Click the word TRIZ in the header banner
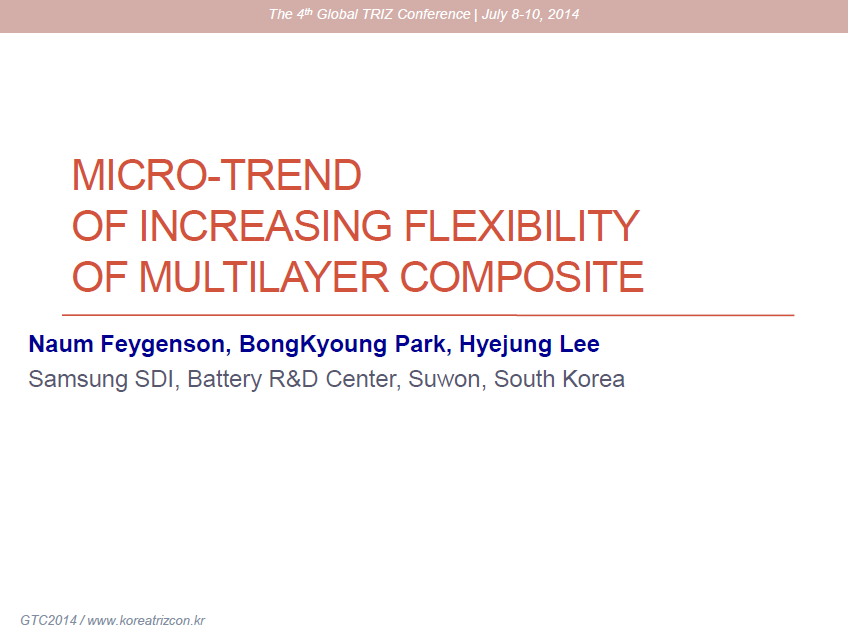 pyautogui.click(x=385, y=15)
